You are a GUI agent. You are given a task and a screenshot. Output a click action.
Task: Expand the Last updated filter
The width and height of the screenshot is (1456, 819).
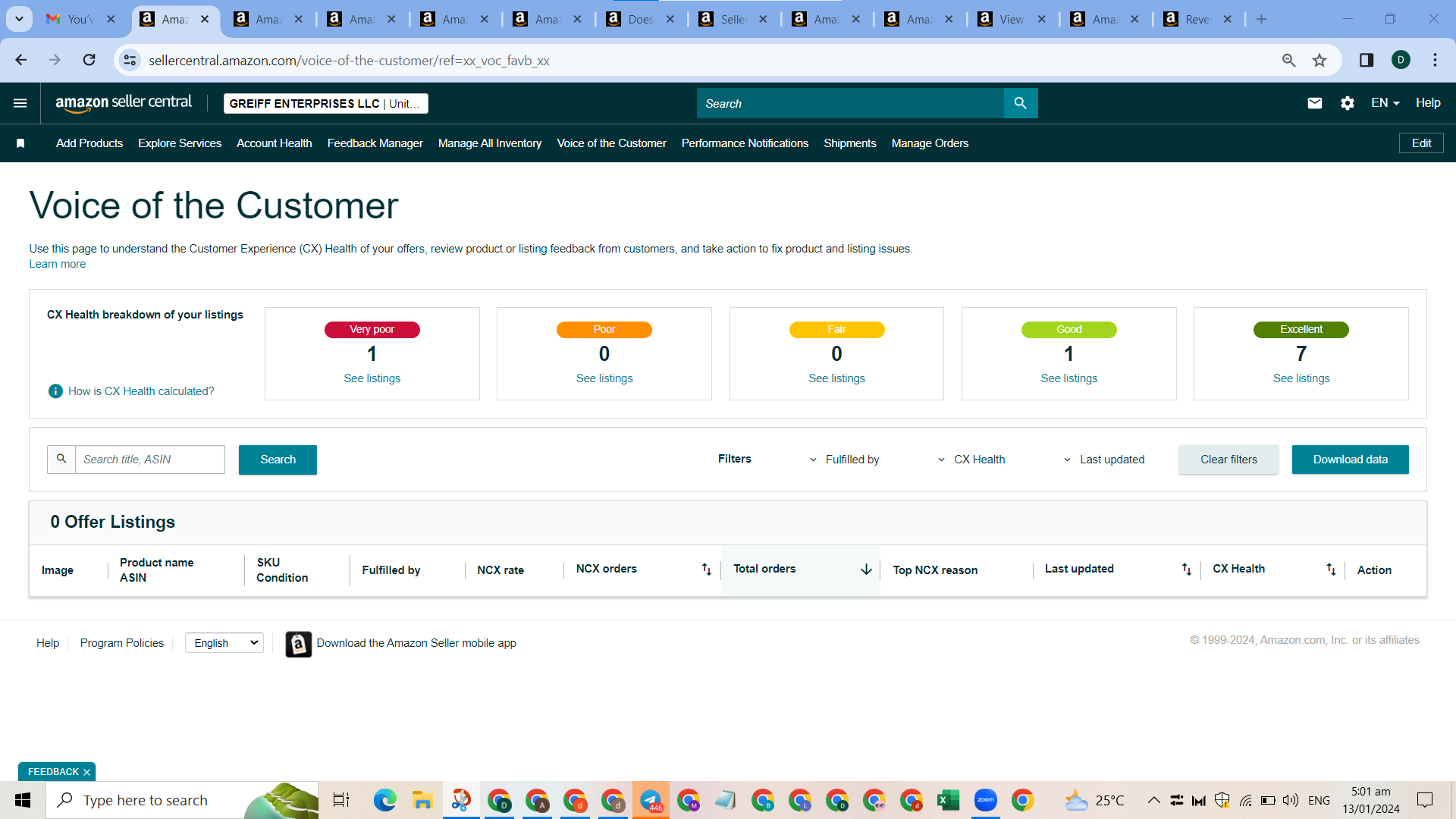point(1103,460)
